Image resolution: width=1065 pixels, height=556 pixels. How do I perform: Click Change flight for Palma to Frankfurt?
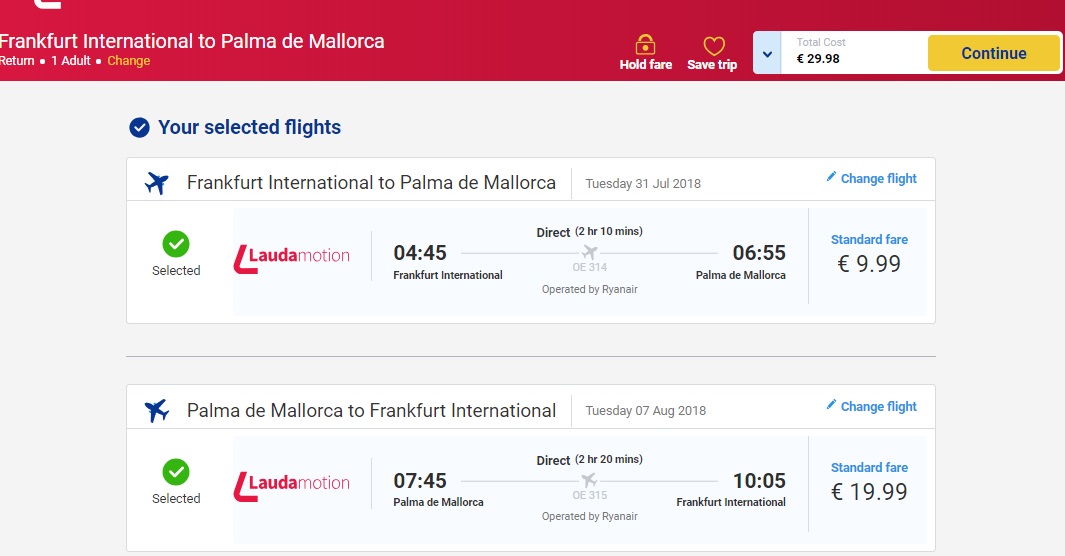tap(878, 406)
